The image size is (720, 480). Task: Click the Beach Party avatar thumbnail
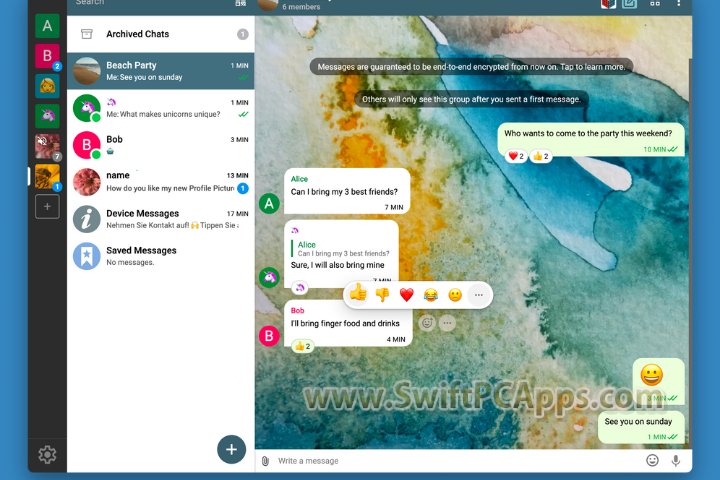point(87,71)
